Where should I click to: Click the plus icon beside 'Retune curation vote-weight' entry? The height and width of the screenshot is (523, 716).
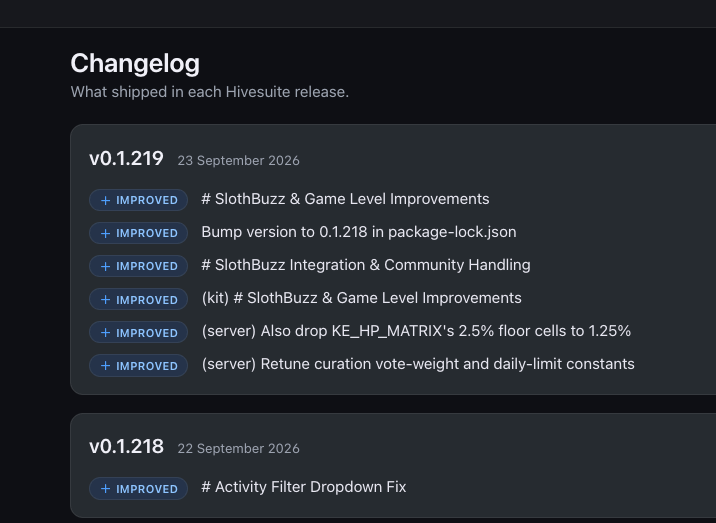click(x=105, y=365)
